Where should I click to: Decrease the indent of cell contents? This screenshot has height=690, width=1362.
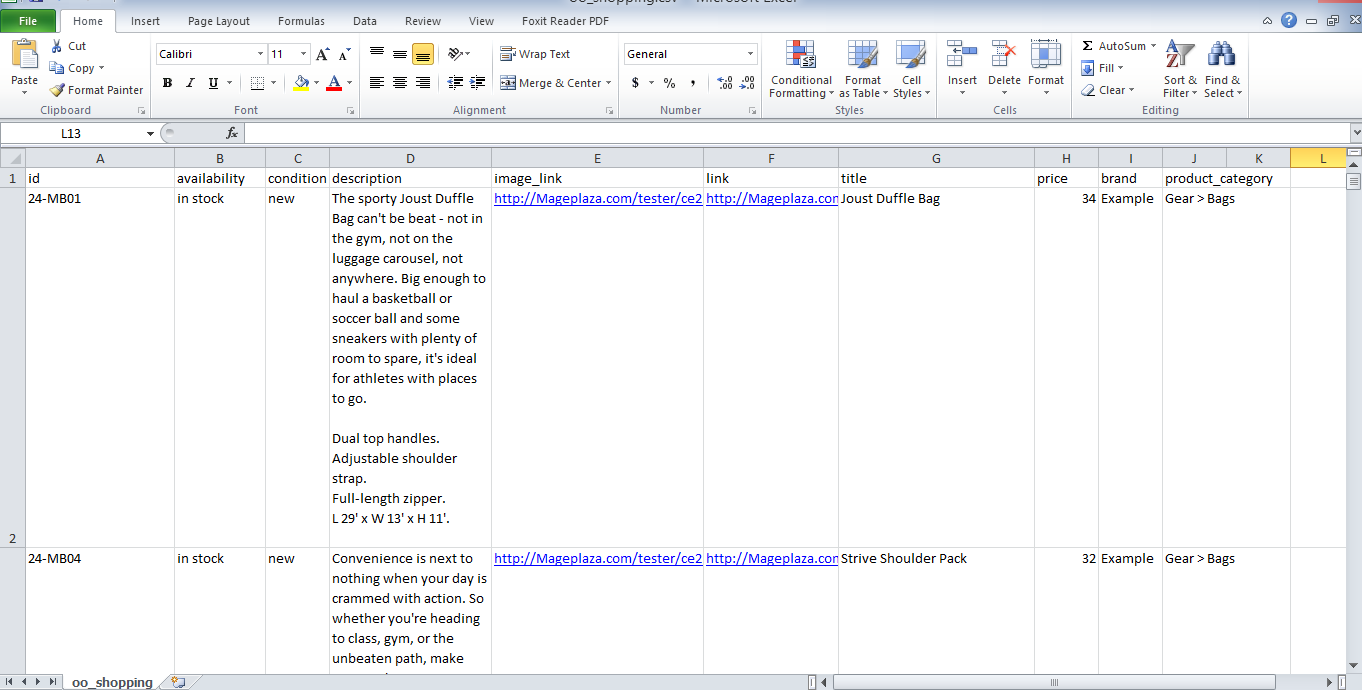[x=455, y=83]
